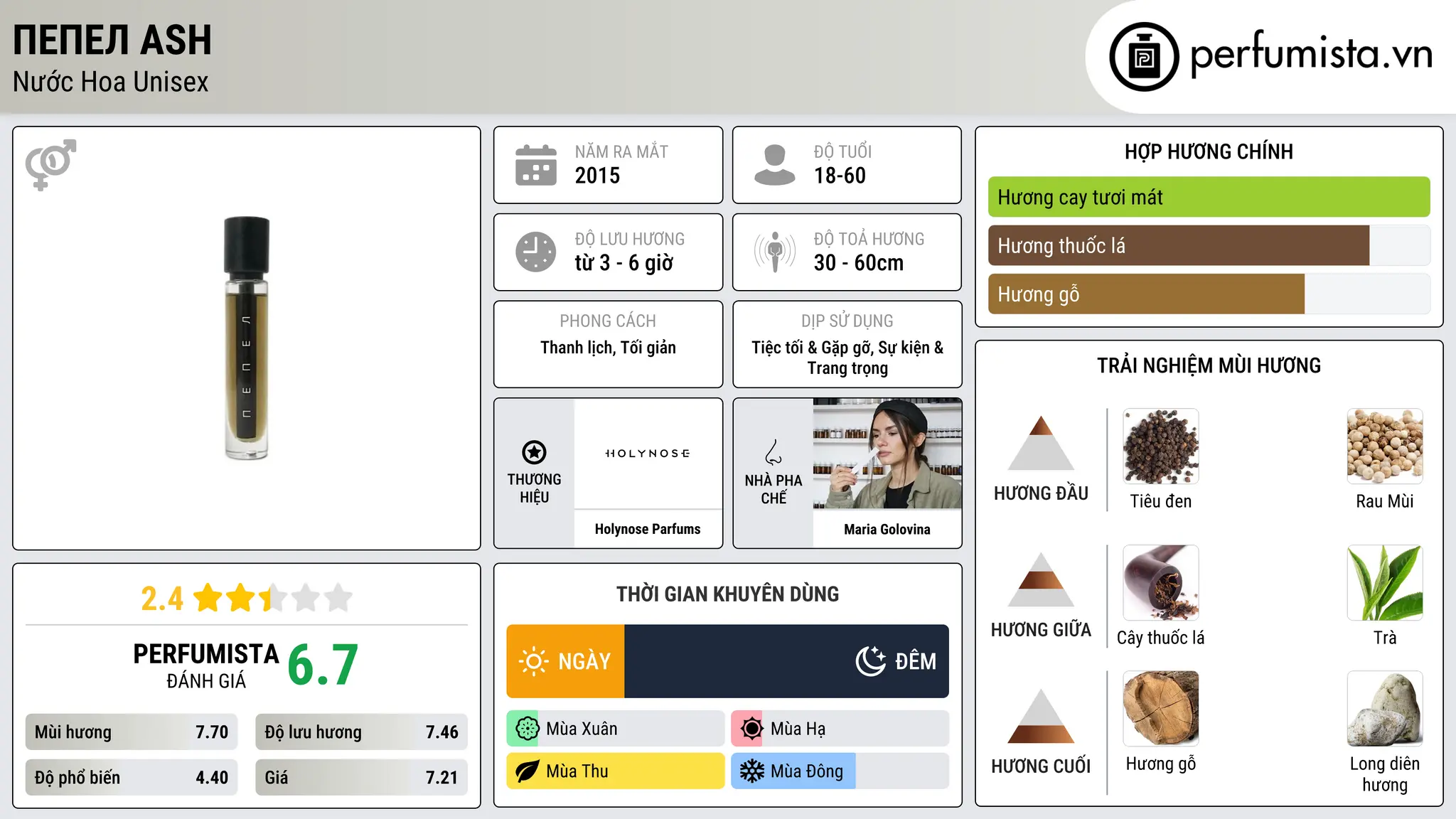Click the longevity value từ 3 - 6 giờ
Screen dimensions: 1456x819
tap(624, 263)
